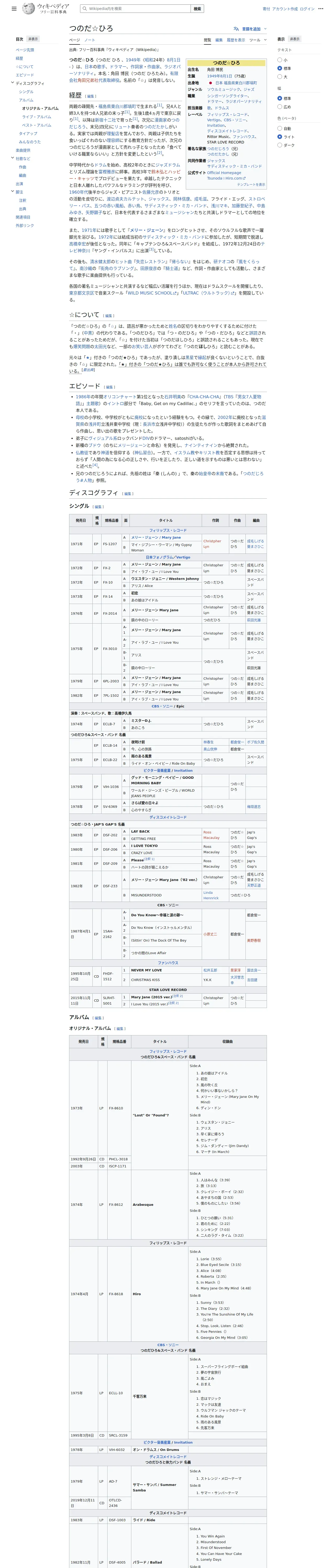Jump to 楽曲提供 in contents

click(23, 150)
